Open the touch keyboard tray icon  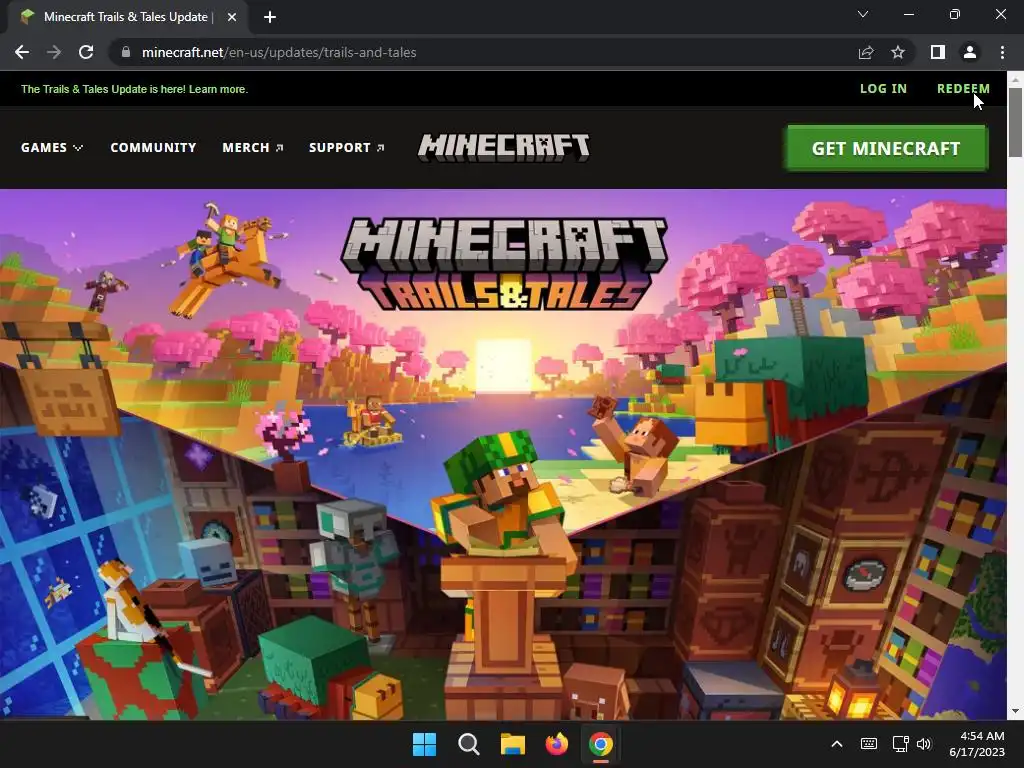coord(869,744)
